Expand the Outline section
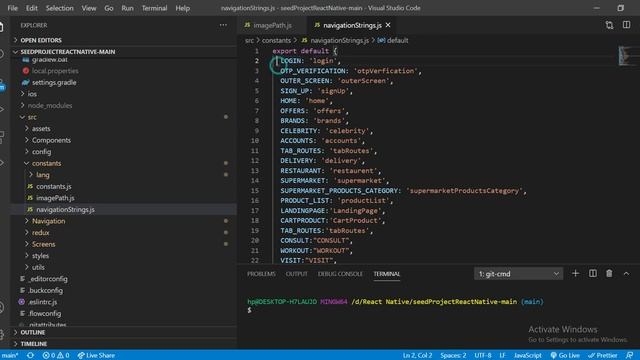 (x=33, y=332)
